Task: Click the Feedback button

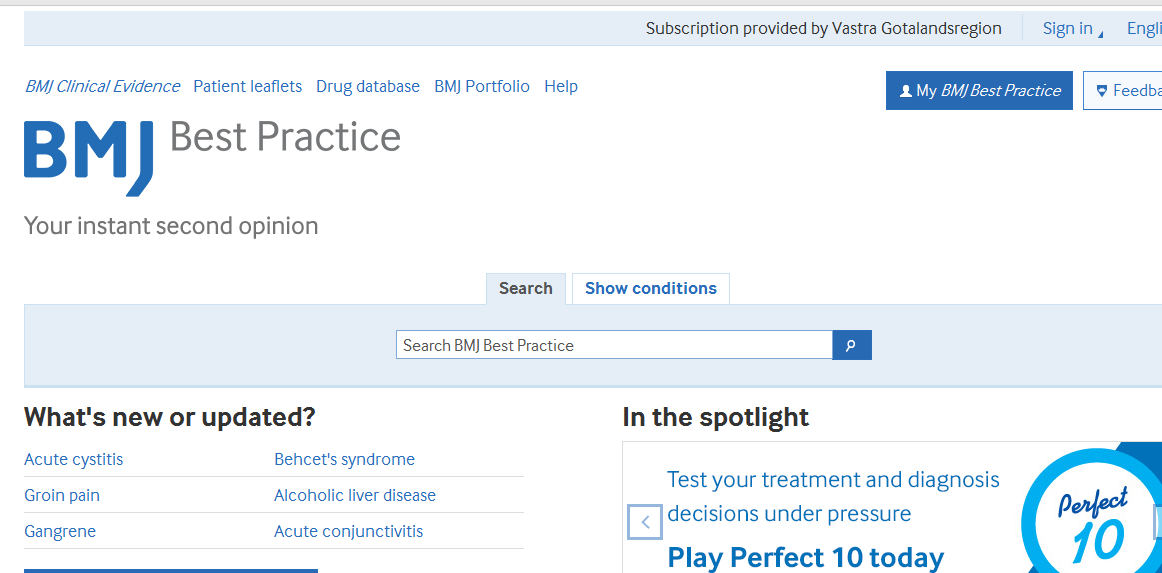Action: click(1123, 90)
